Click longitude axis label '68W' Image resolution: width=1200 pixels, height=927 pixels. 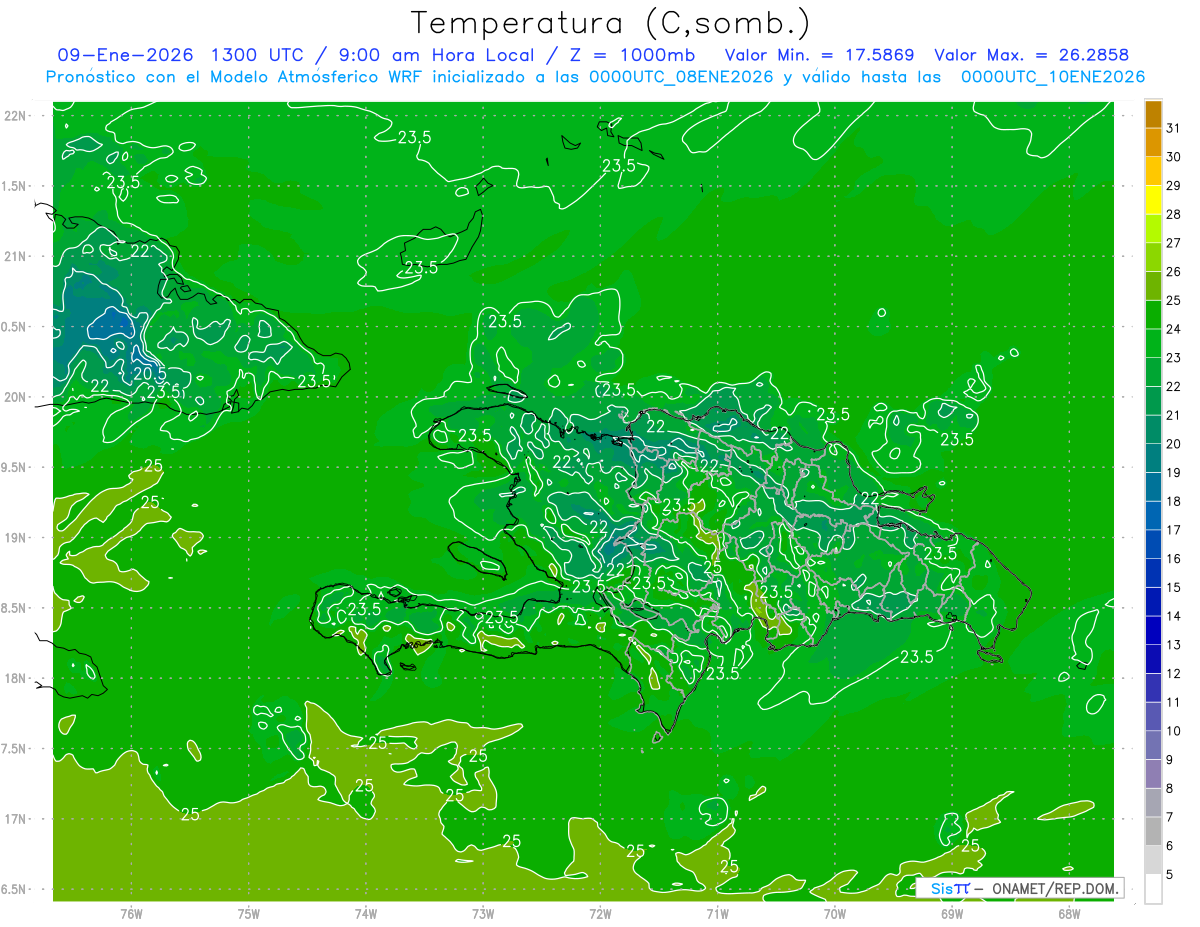click(x=1068, y=914)
